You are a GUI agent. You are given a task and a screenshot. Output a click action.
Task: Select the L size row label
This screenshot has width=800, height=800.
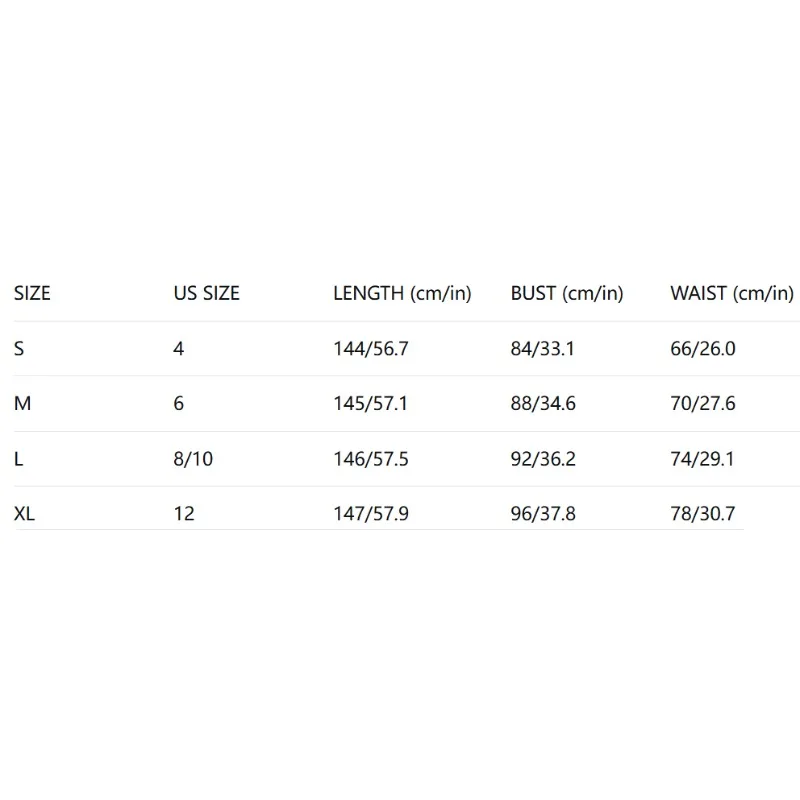[x=19, y=459]
